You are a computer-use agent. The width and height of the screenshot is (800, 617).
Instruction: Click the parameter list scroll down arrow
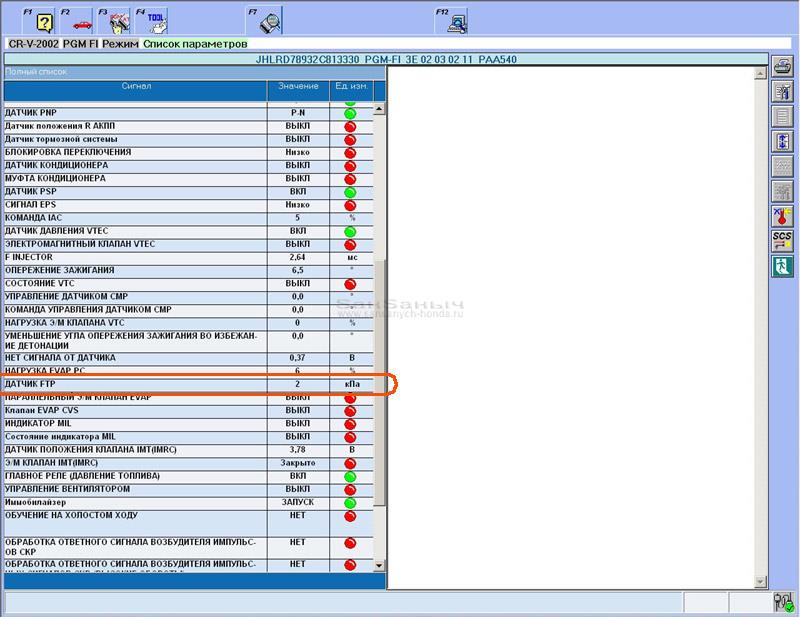379,565
